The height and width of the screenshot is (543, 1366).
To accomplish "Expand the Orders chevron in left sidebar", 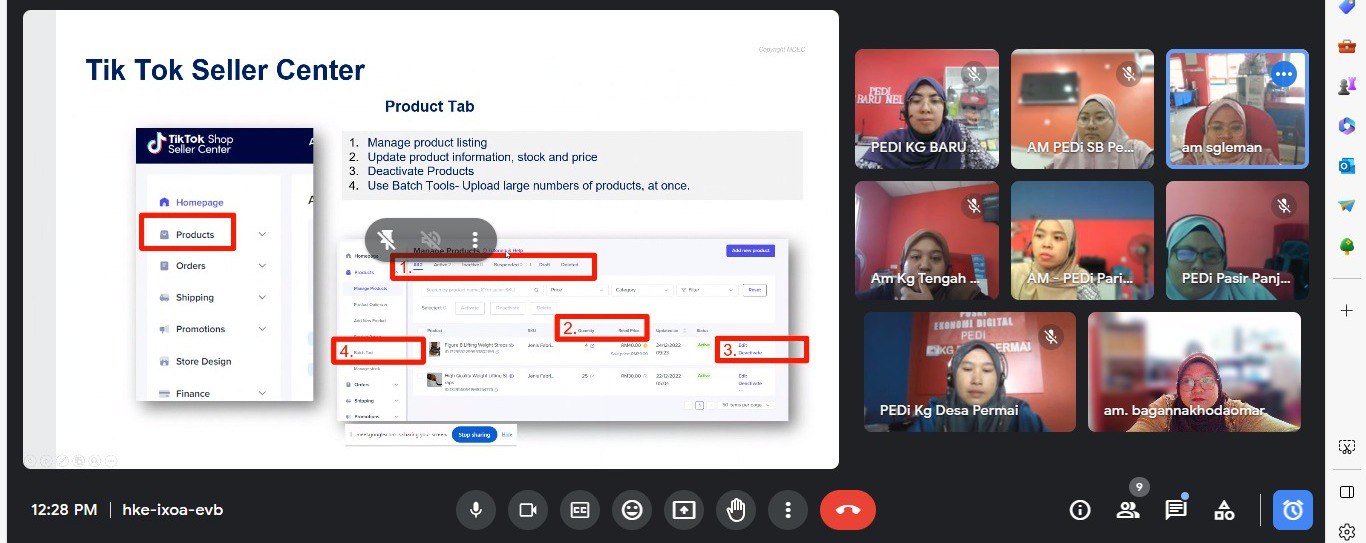I will point(262,266).
